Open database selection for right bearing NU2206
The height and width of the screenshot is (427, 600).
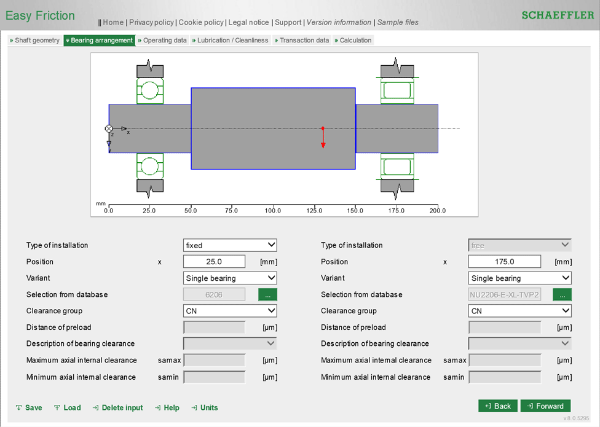click(562, 294)
